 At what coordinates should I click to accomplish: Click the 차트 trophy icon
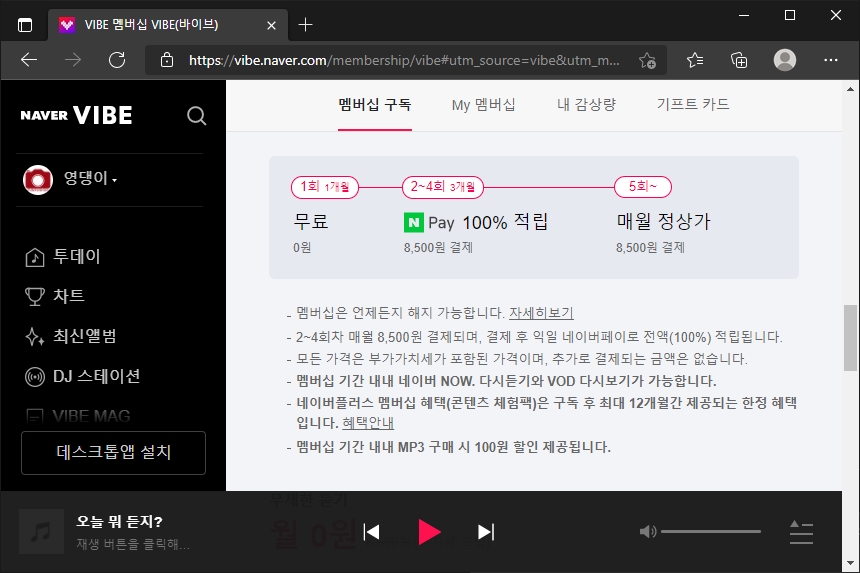click(35, 297)
